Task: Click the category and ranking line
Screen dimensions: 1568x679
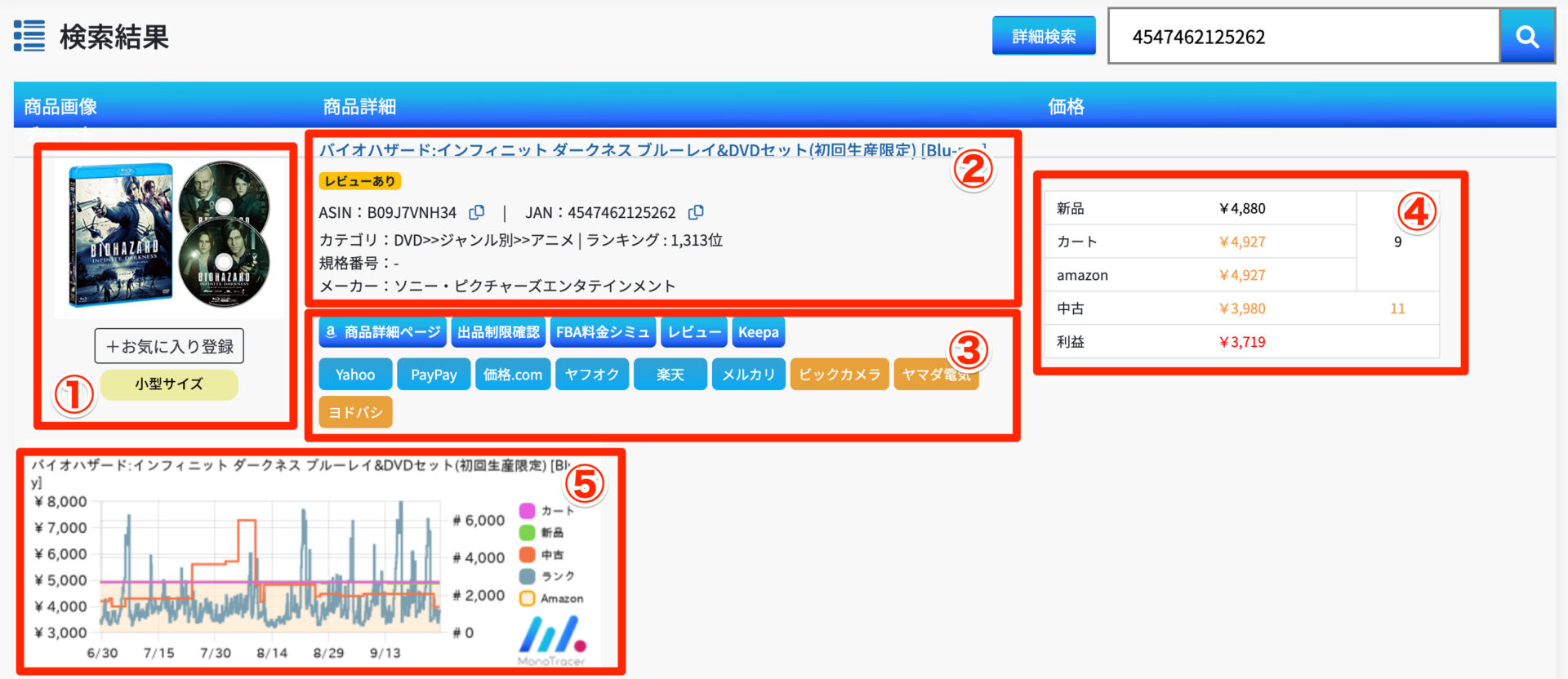Action: point(520,240)
